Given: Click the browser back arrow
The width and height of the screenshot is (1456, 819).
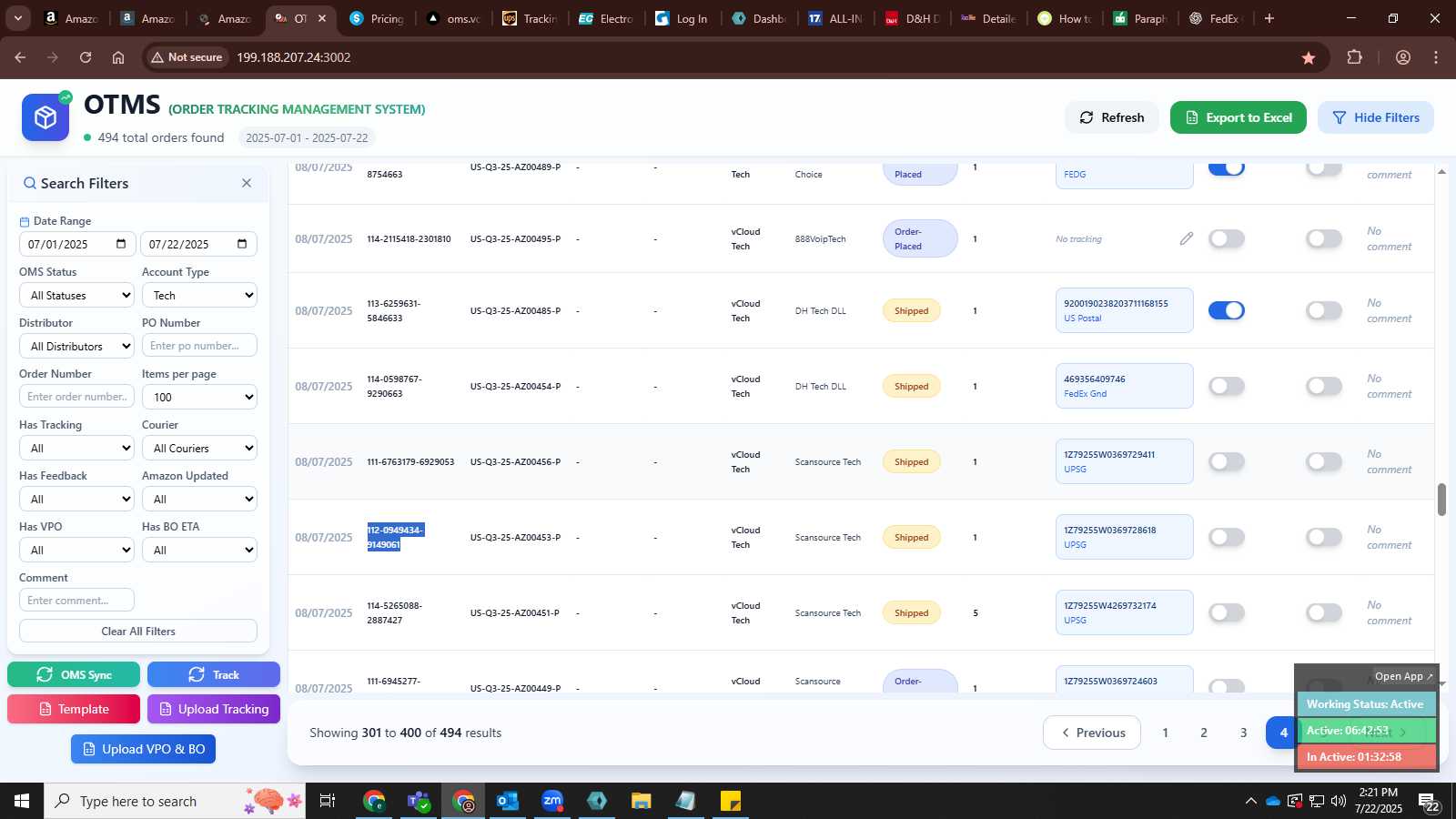Looking at the screenshot, I should point(20,57).
